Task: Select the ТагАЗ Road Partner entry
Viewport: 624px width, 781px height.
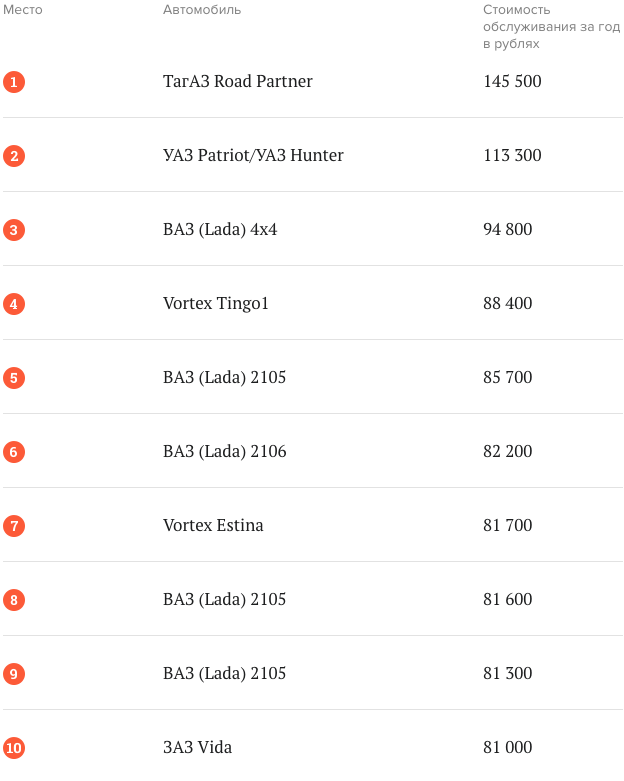Action: (238, 81)
